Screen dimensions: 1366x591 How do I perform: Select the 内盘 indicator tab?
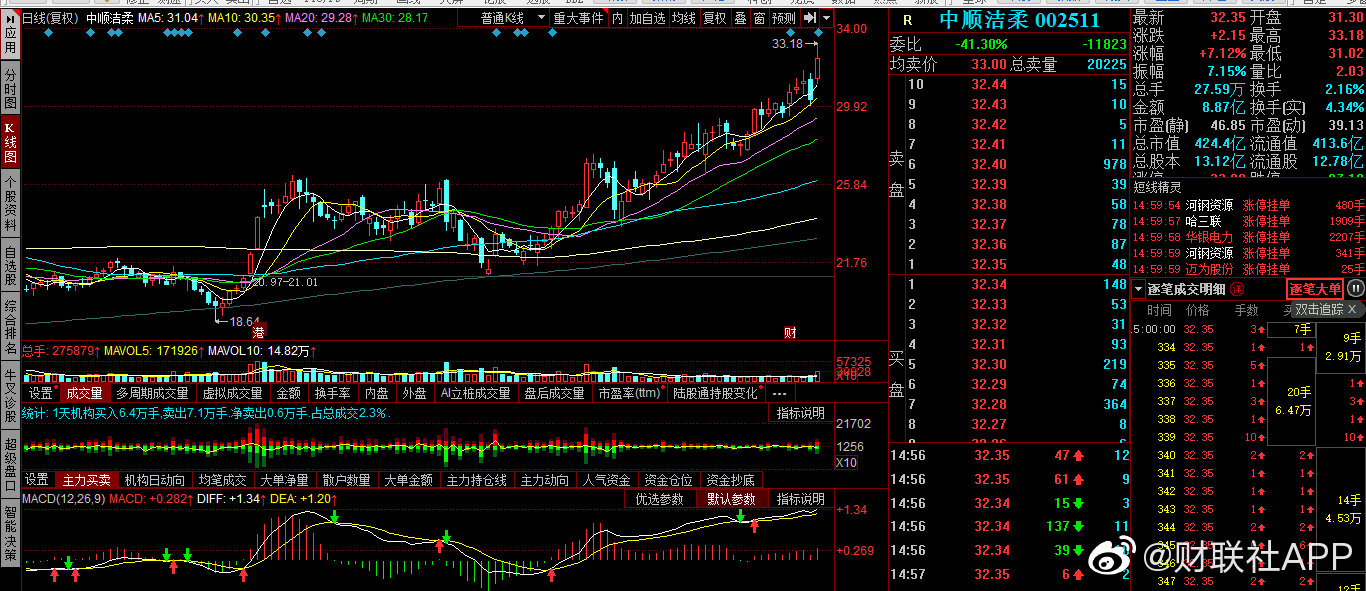click(377, 394)
